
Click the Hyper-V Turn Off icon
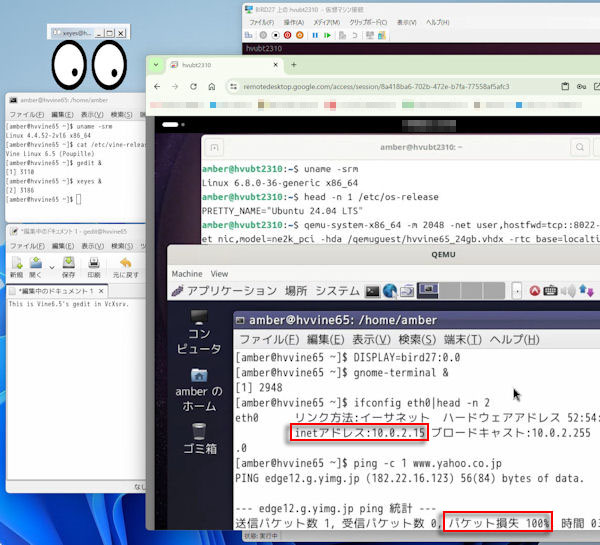coord(275,35)
